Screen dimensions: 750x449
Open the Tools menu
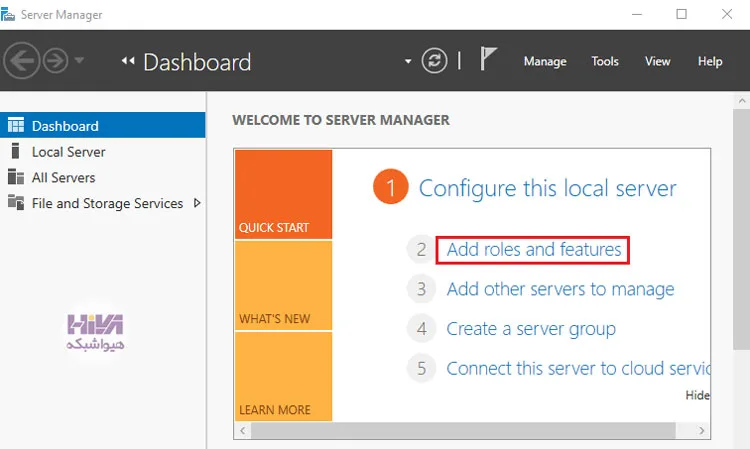(605, 61)
